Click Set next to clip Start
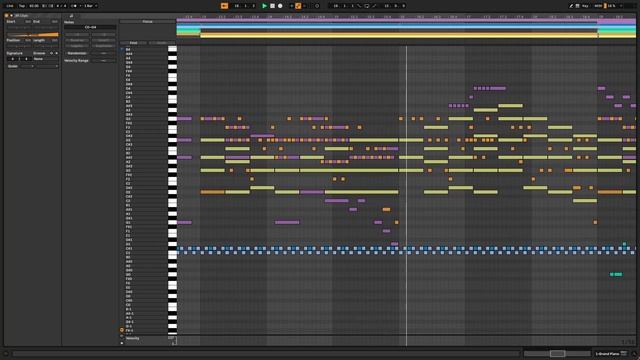This screenshot has height=360, width=640. click(x=28, y=21)
